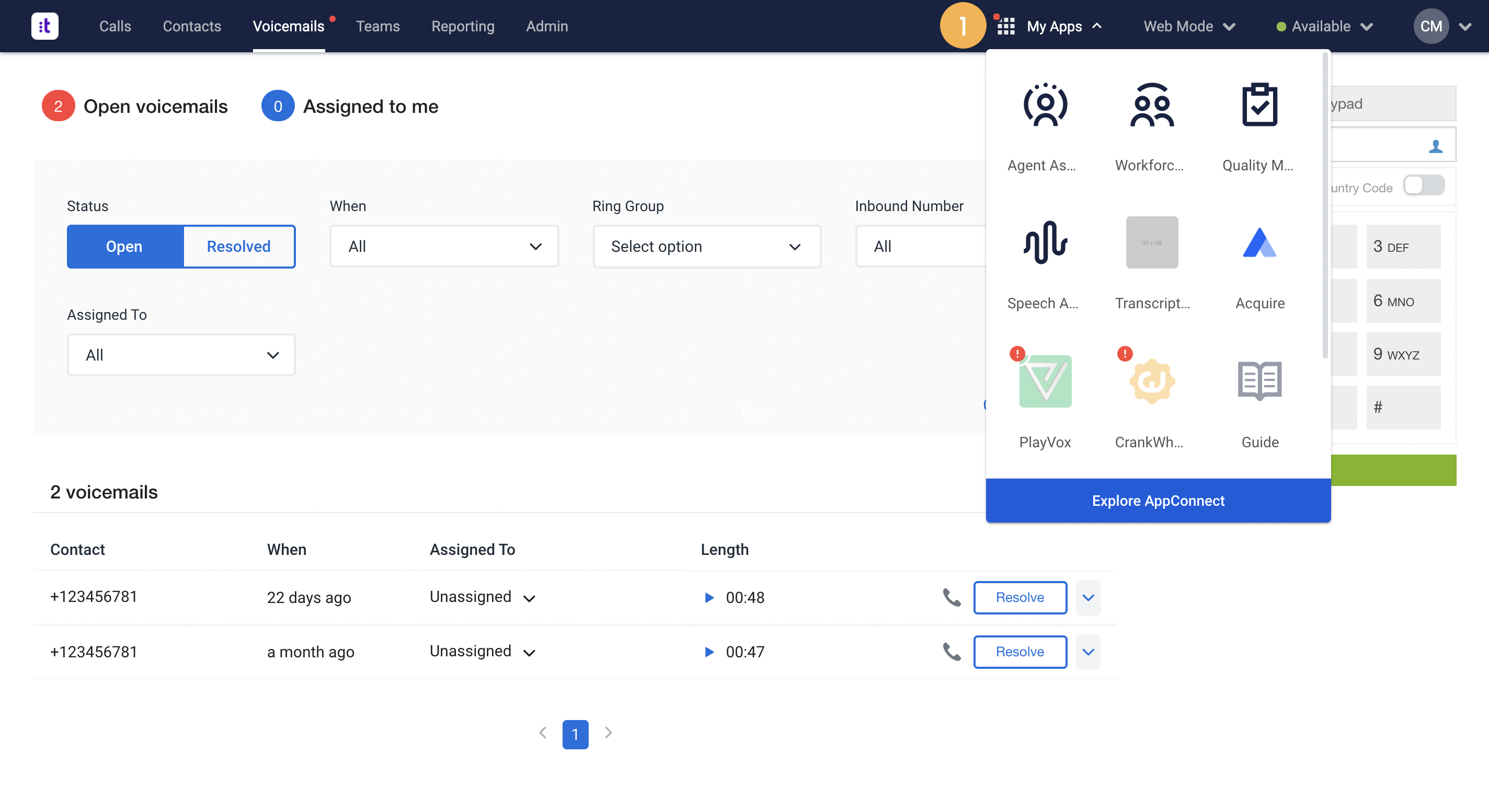Expand the Available status dropdown

[1324, 27]
